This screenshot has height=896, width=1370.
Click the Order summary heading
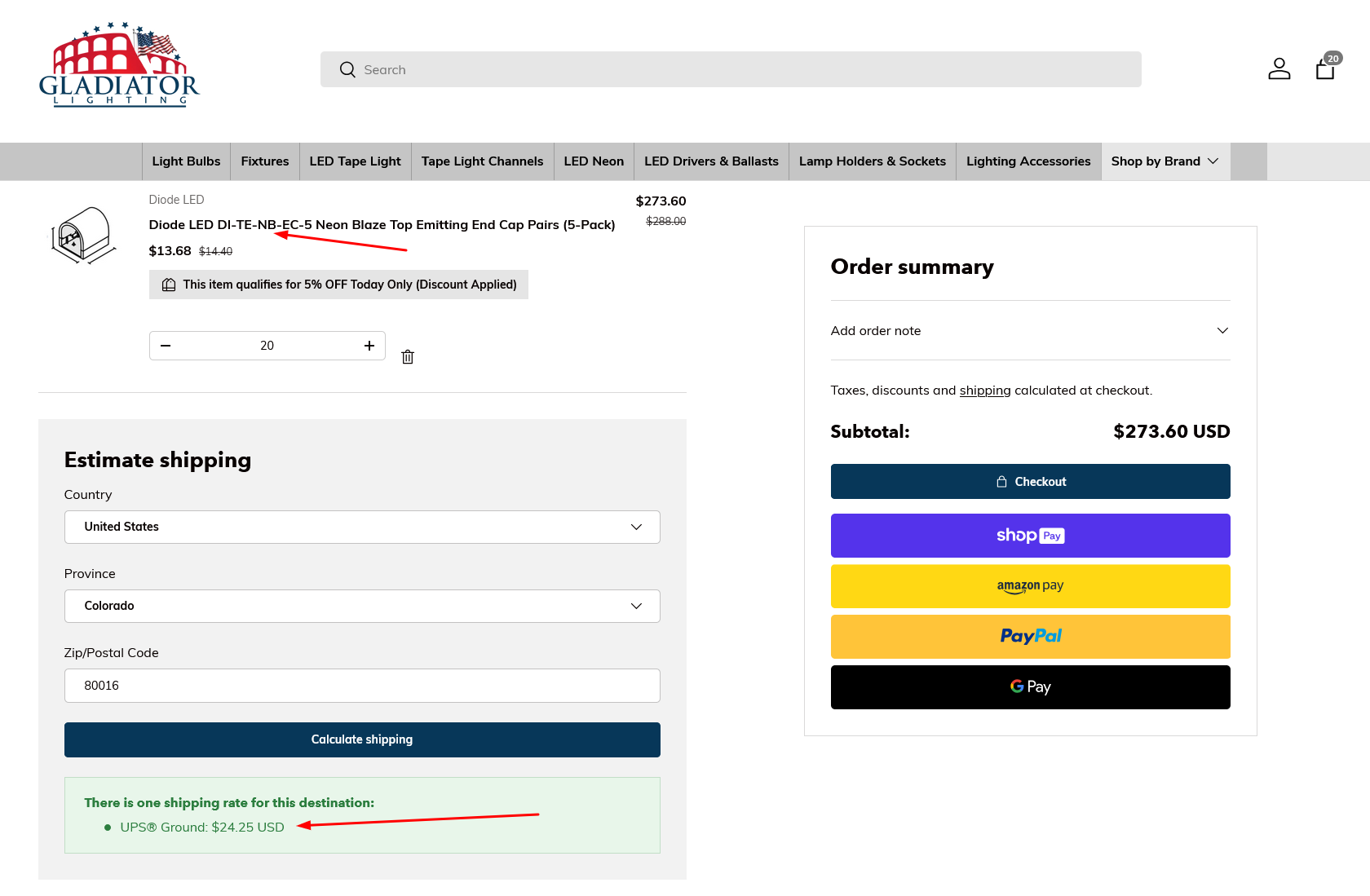[x=912, y=267]
